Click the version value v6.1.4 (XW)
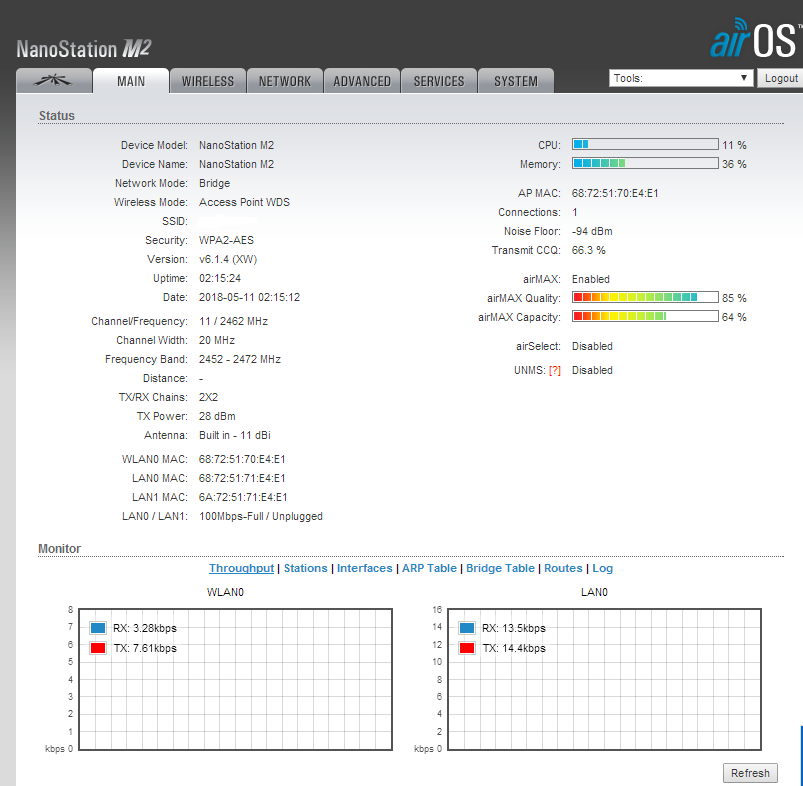 point(228,259)
